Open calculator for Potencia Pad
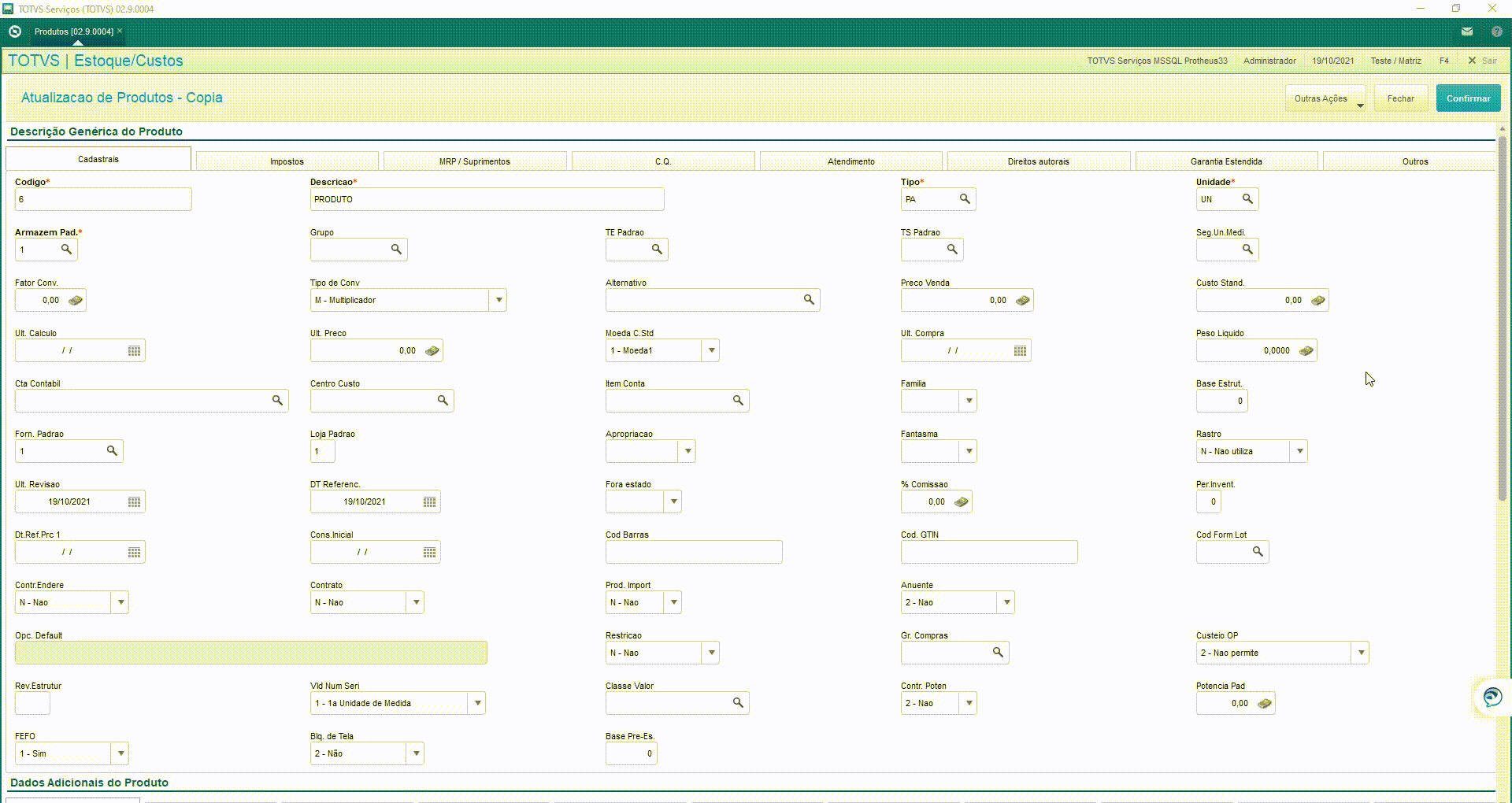 pos(1265,703)
